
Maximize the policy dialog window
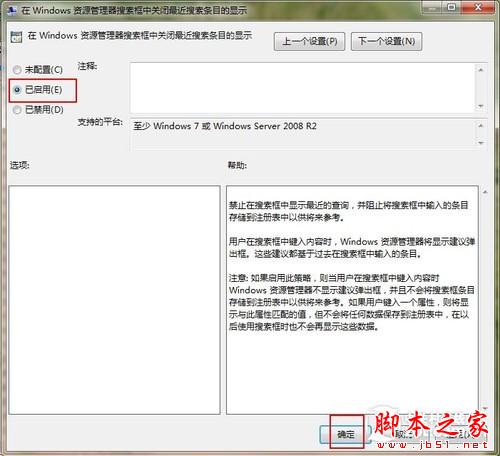tap(452, 7)
